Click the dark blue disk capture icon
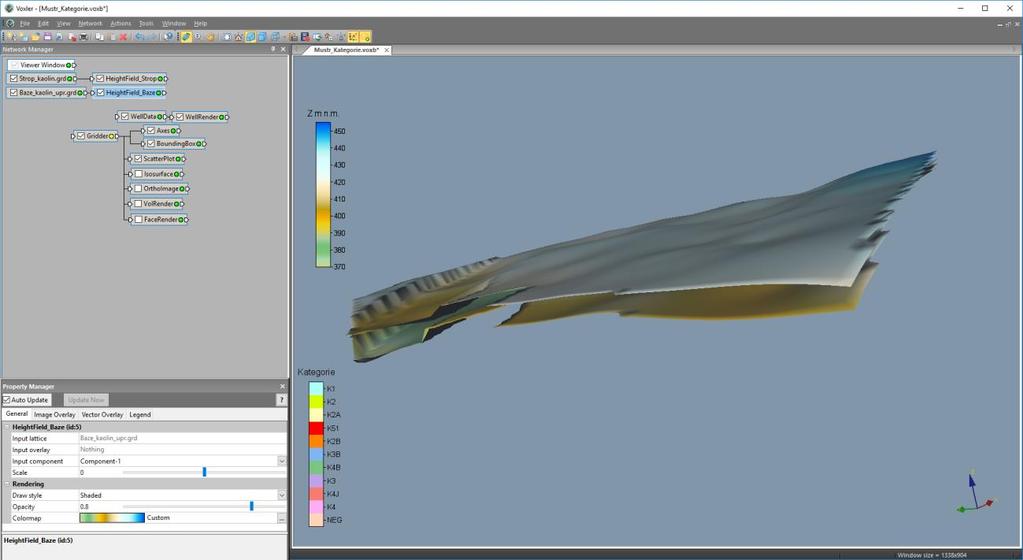This screenshot has height=560, width=1023. click(x=305, y=37)
